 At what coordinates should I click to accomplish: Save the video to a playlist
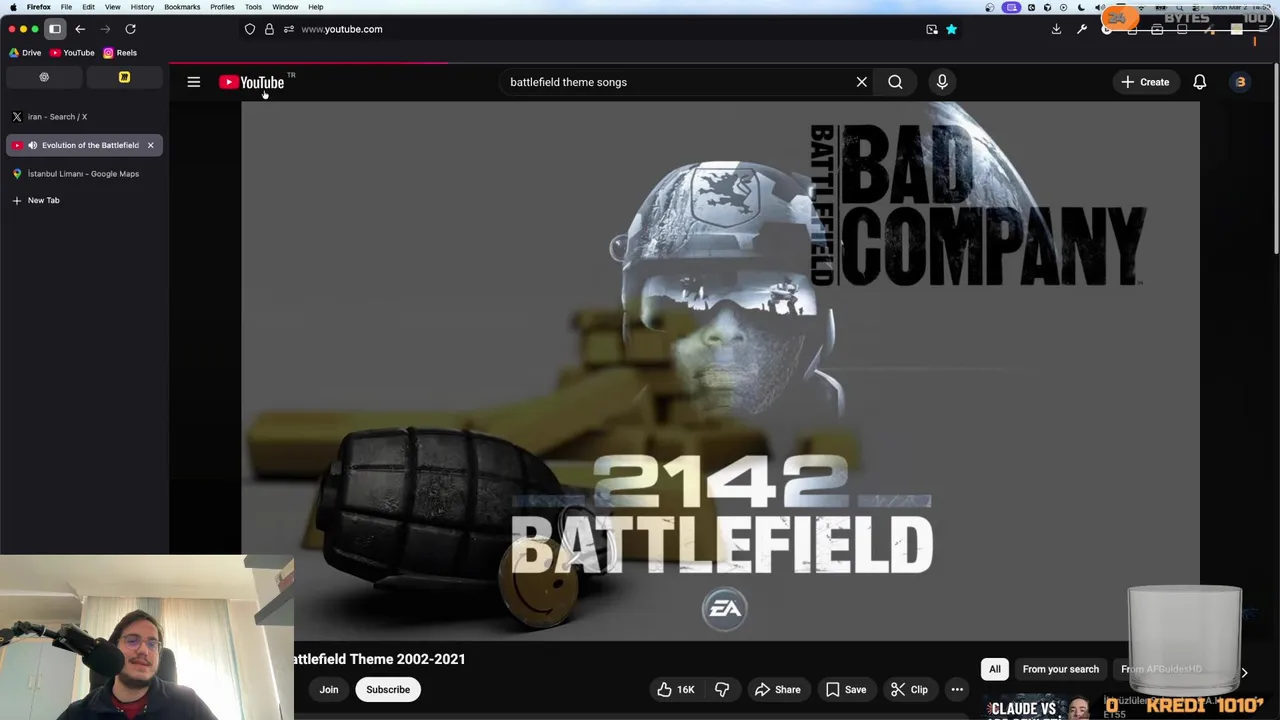click(x=846, y=689)
